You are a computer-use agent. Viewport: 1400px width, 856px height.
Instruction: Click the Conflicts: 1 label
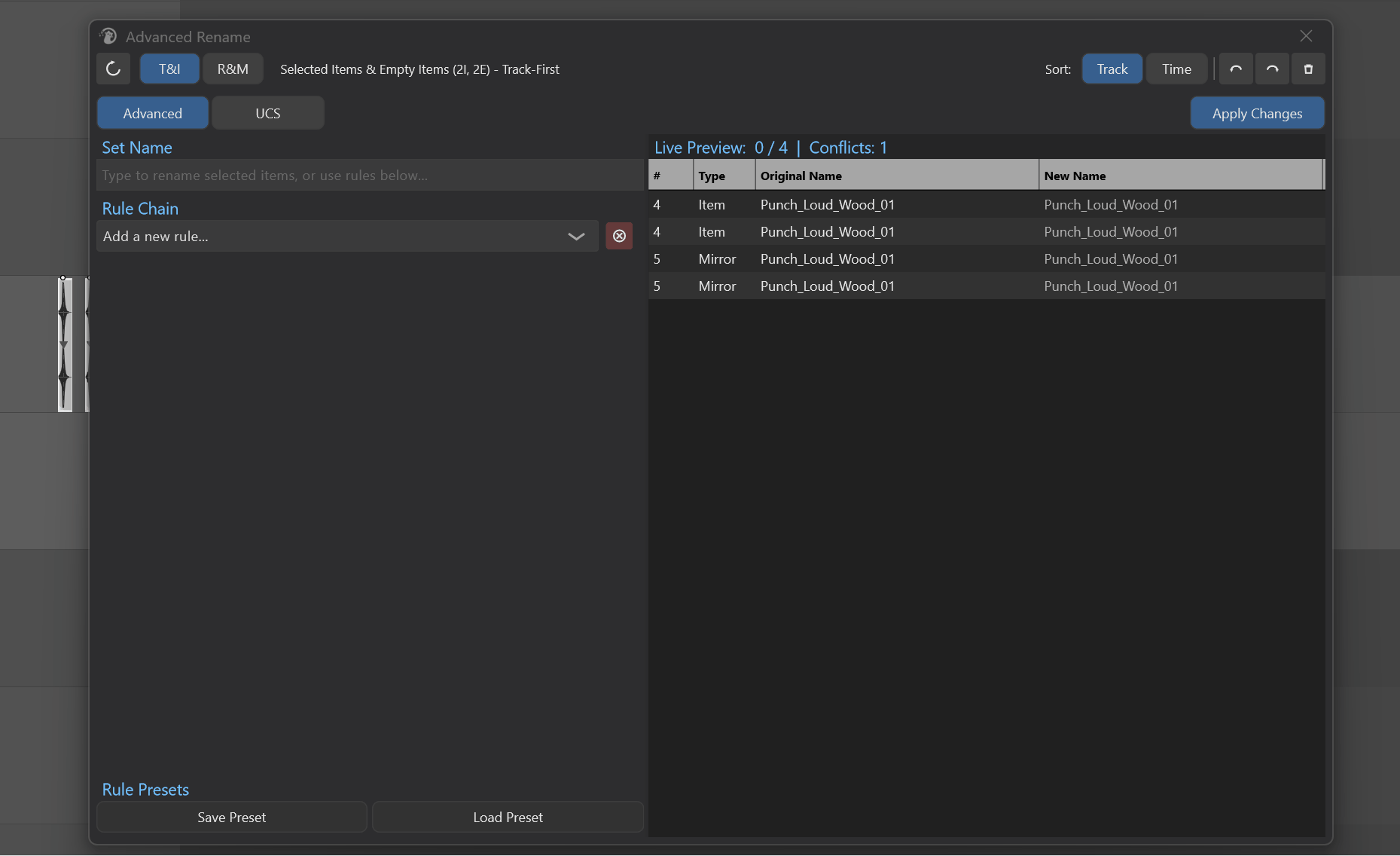tap(848, 148)
